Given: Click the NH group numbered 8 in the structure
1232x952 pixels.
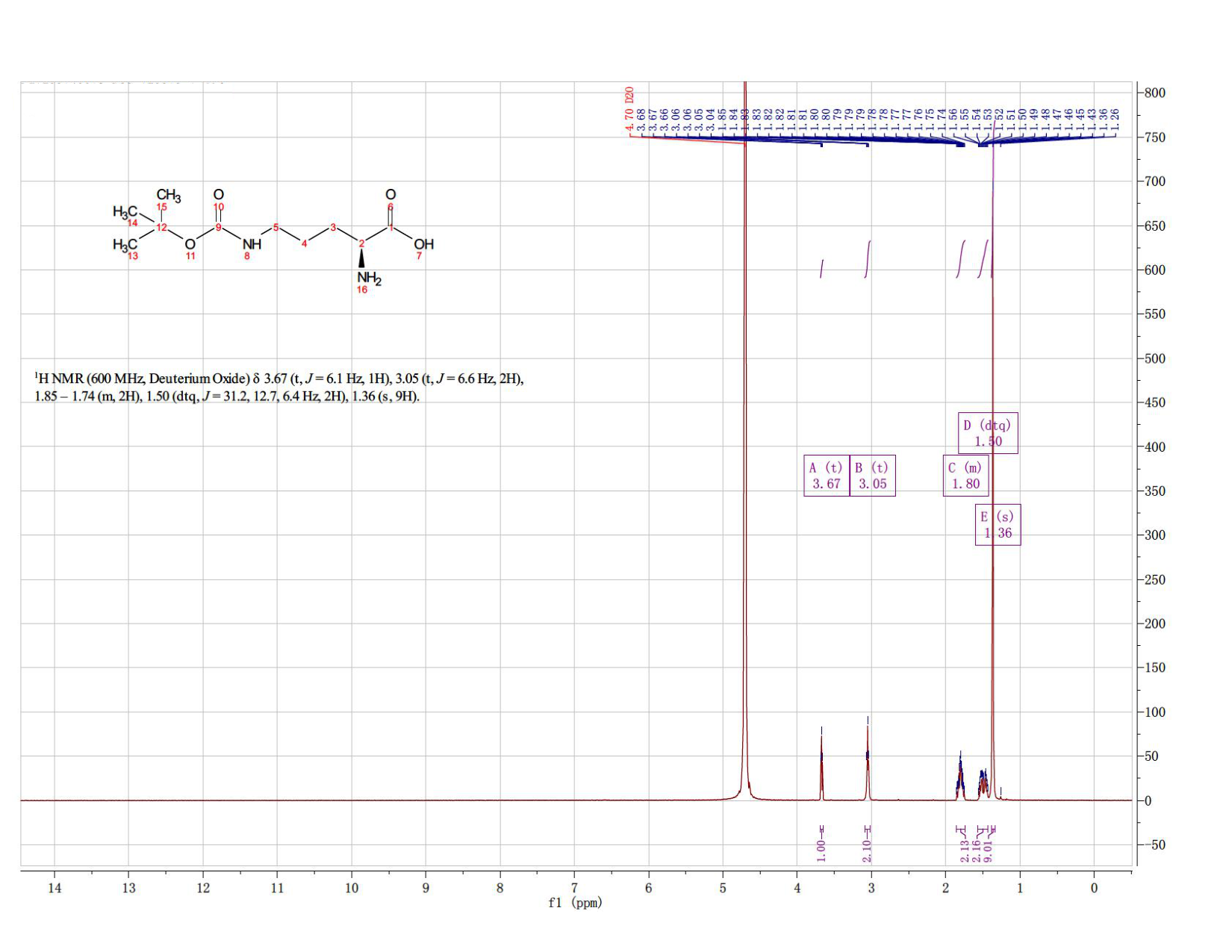Looking at the screenshot, I should click(252, 244).
